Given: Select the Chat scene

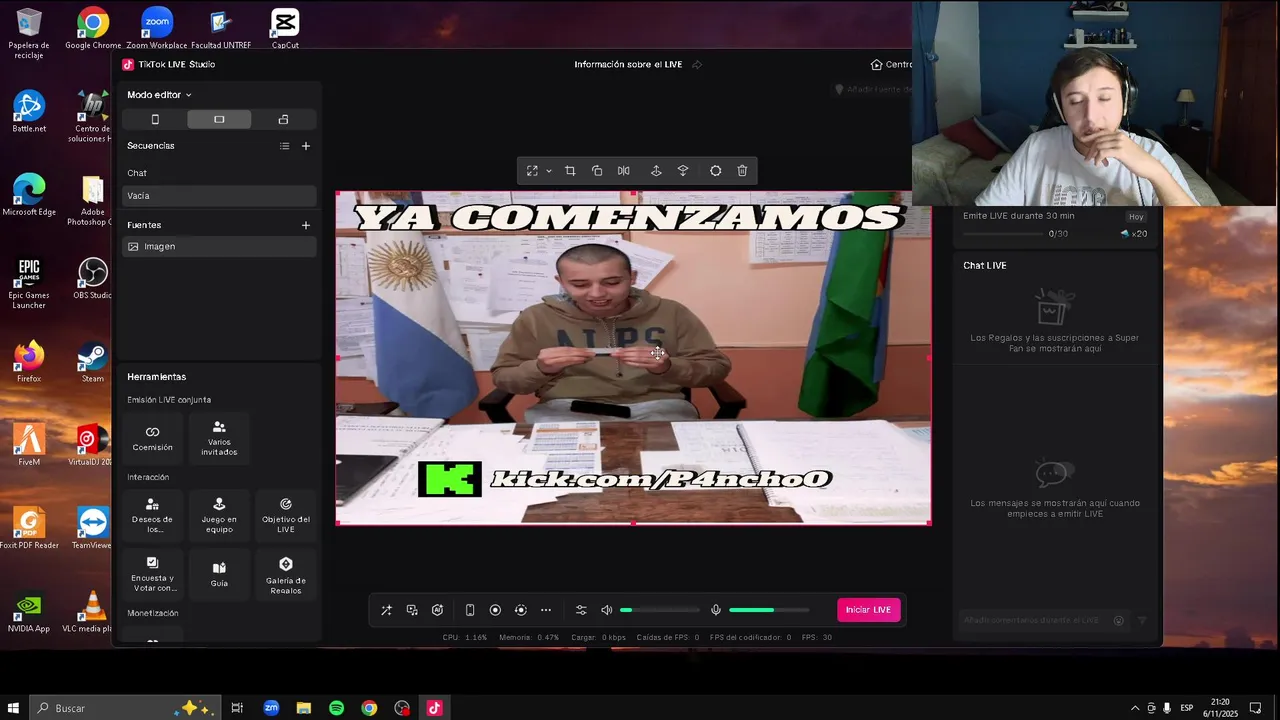Looking at the screenshot, I should coord(219,173).
